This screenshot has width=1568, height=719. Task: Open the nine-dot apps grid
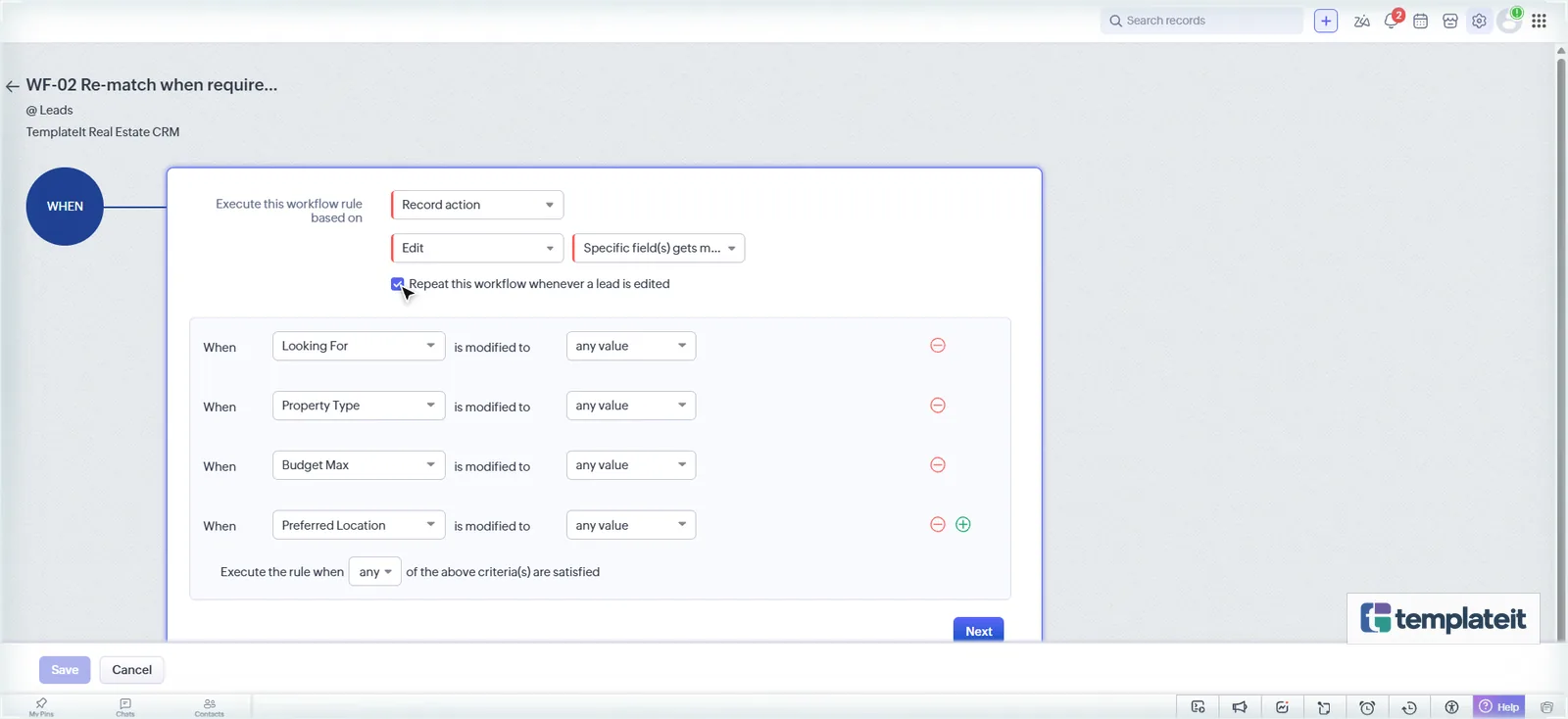click(x=1539, y=21)
